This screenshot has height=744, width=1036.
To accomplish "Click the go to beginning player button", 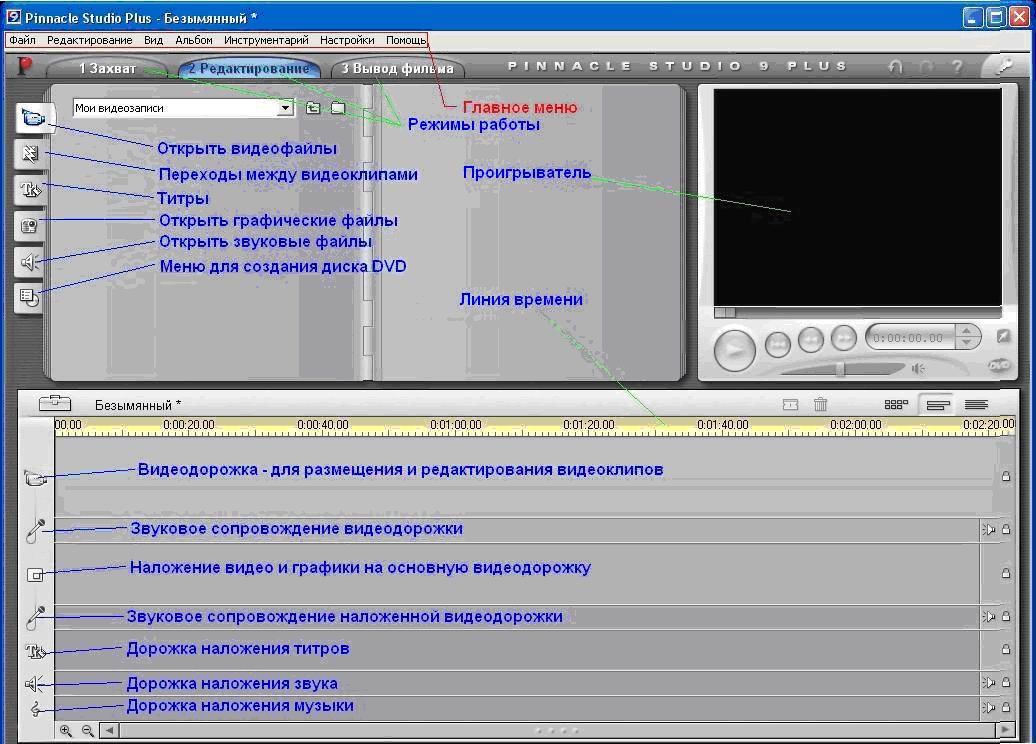I will point(778,344).
